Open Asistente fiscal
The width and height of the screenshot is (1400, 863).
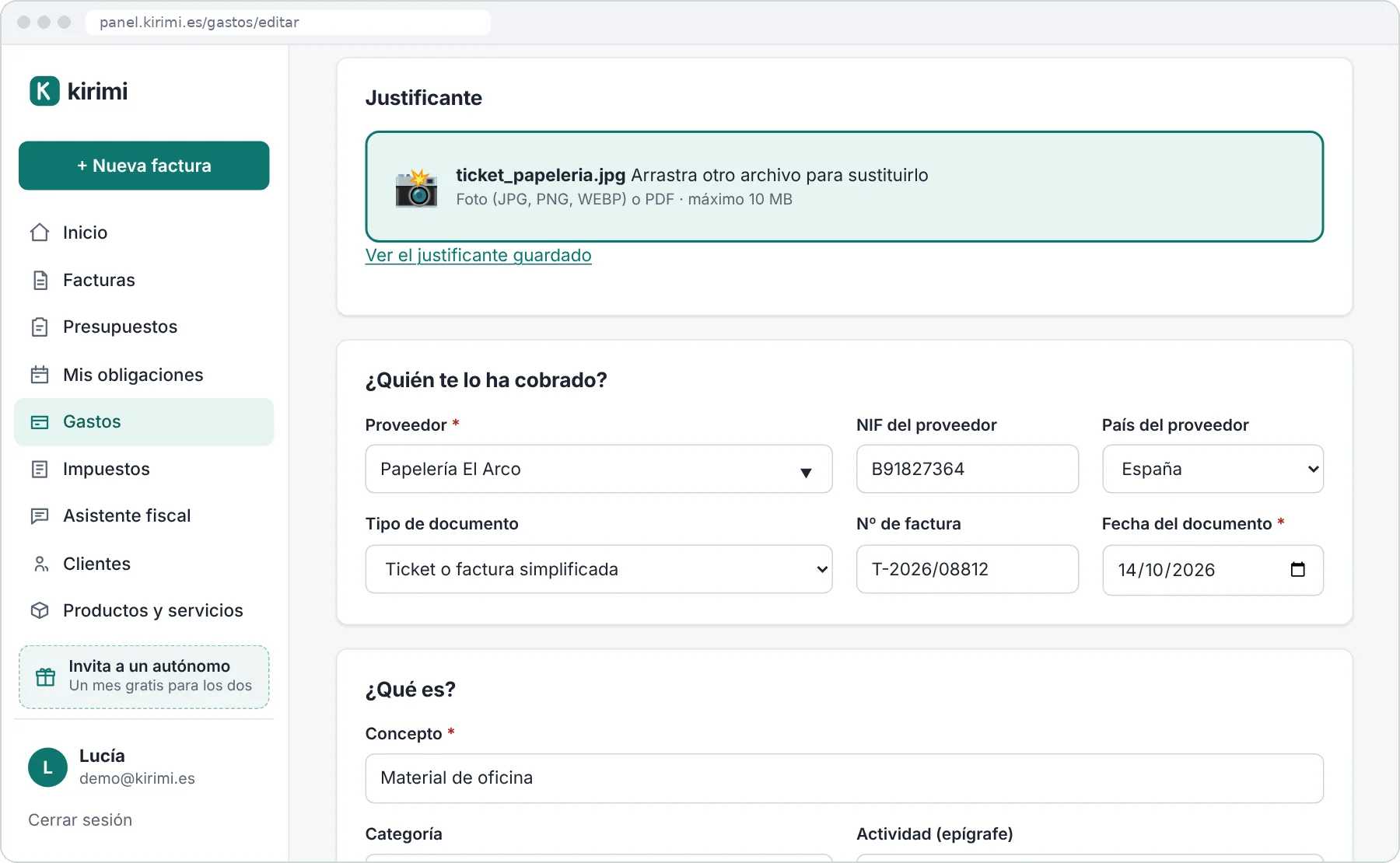pos(144,516)
